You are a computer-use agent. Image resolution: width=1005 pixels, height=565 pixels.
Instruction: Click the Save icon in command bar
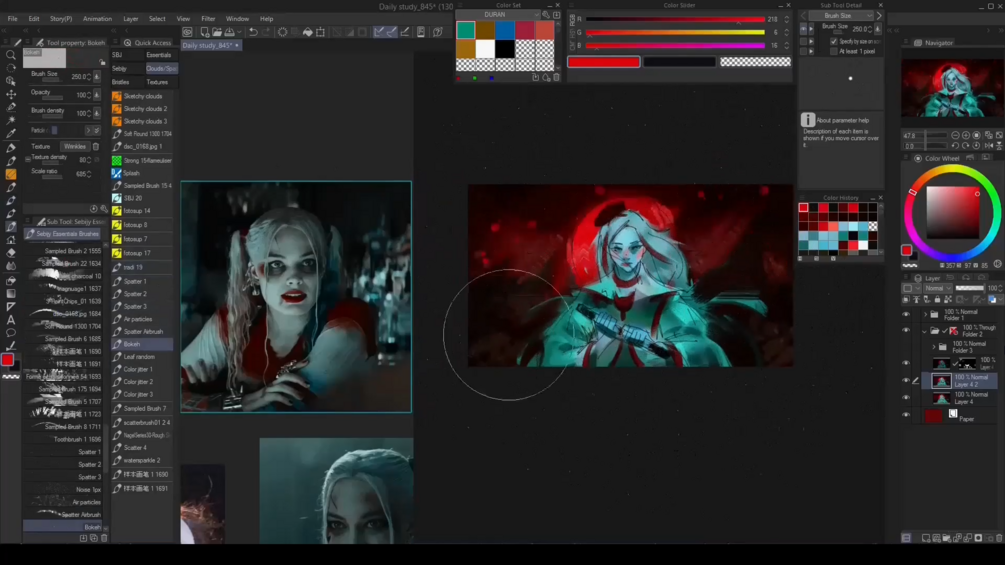point(229,32)
